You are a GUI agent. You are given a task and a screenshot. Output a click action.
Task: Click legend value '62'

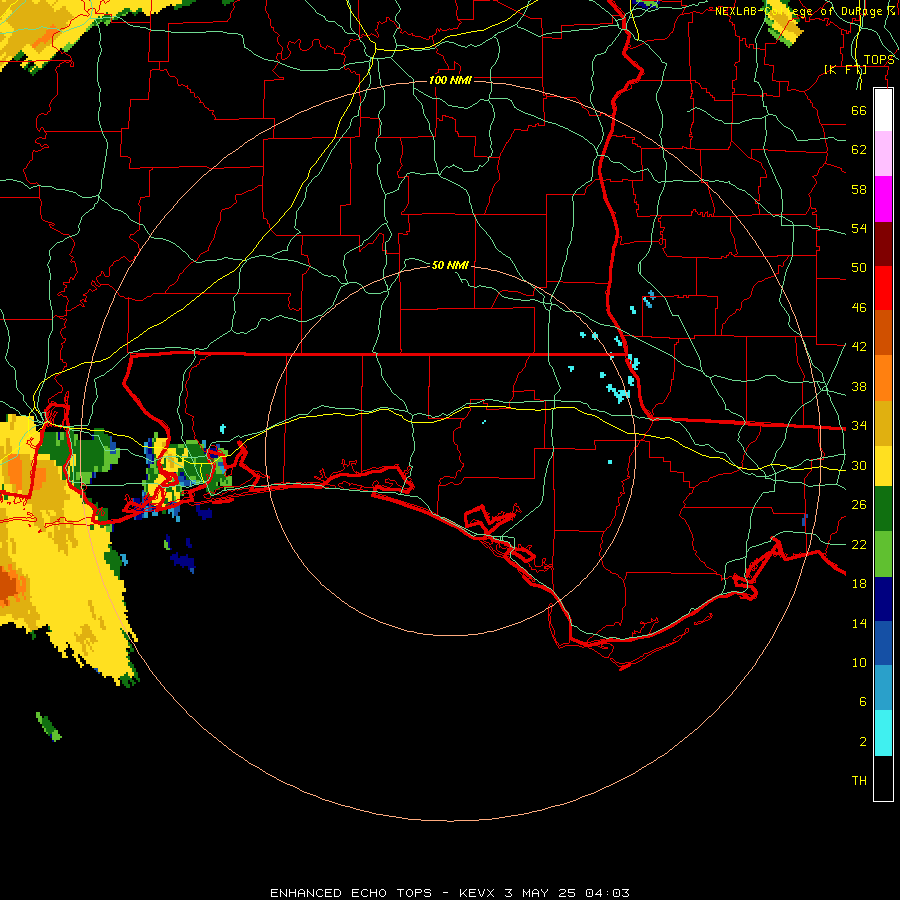[x=859, y=150]
